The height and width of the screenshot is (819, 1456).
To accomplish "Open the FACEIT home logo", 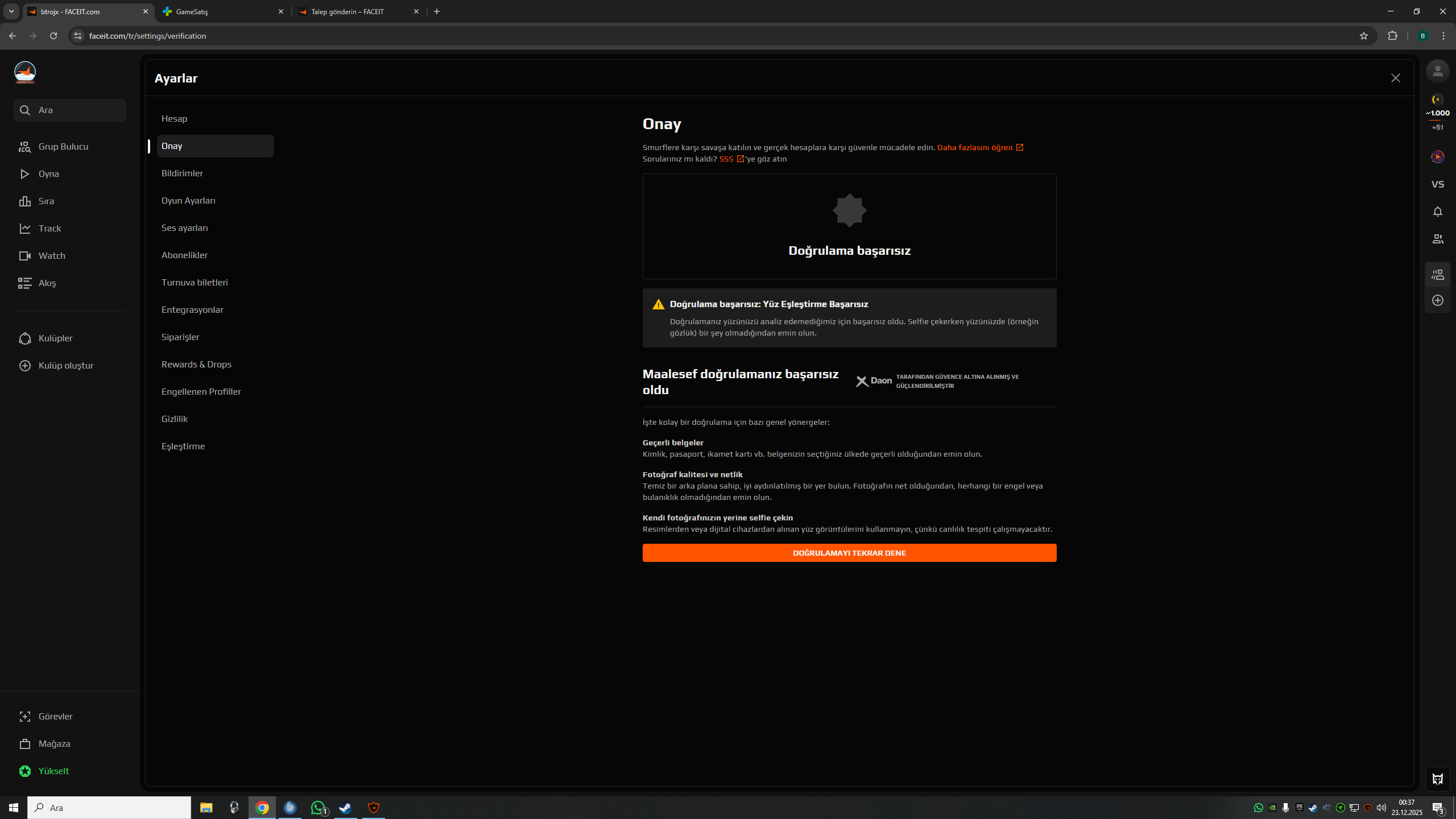I will pos(25,72).
